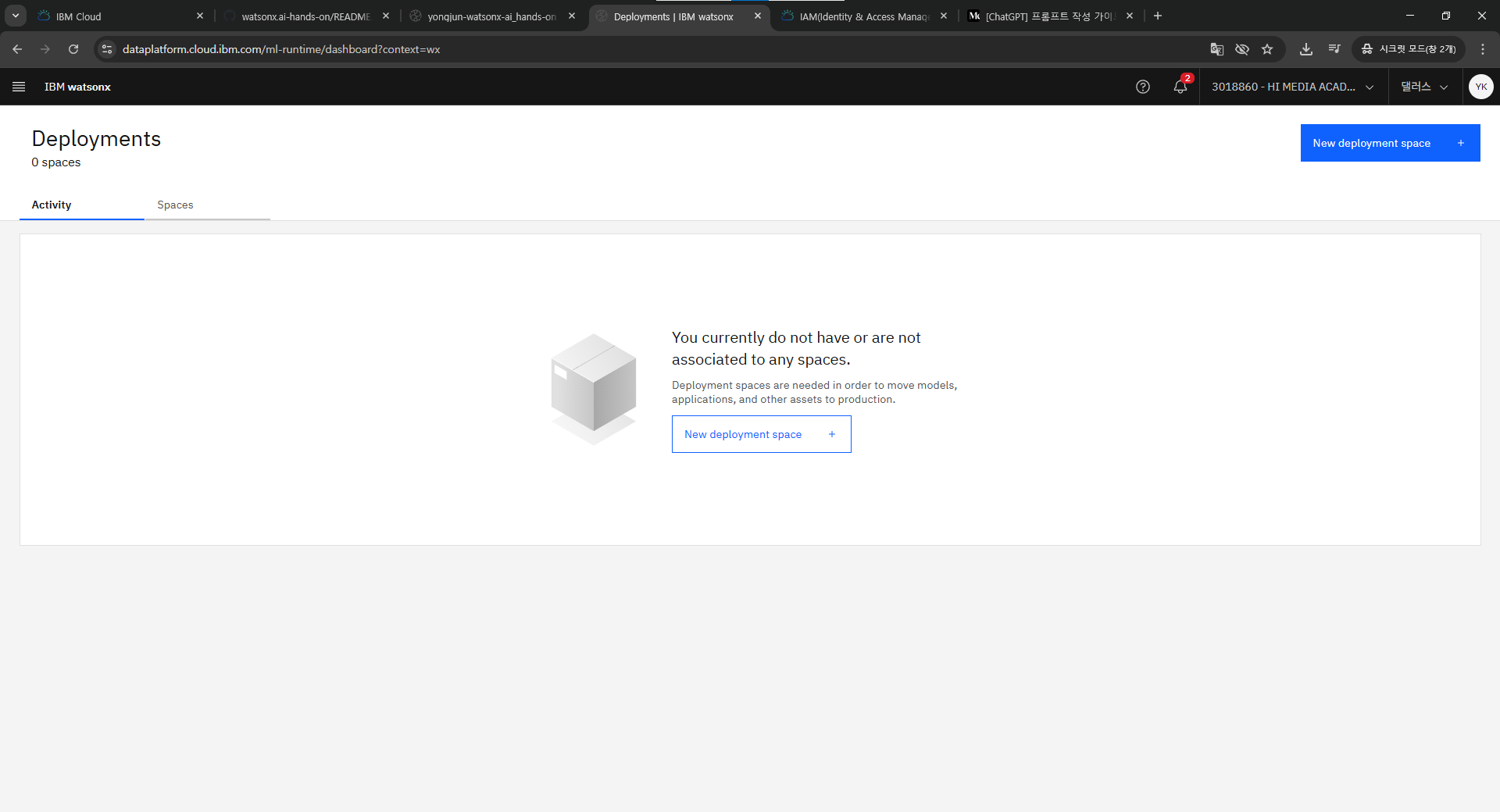Screen dimensions: 1500x812
Task: Open the watsonx hamburger navigation menu
Action: 19,87
